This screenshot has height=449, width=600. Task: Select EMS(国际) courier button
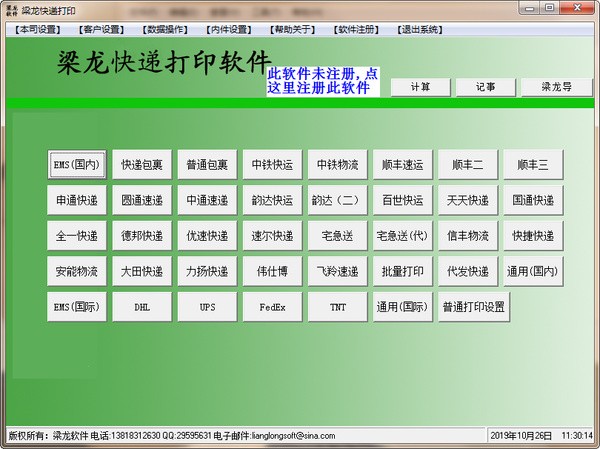pyautogui.click(x=77, y=307)
